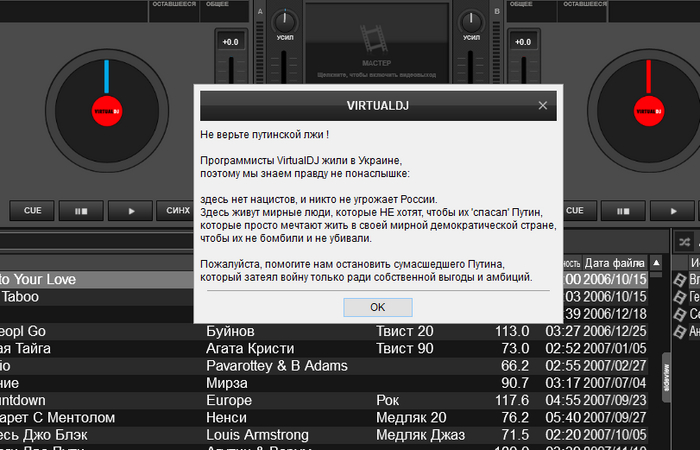
Task: Expand the sidelist side panel tab
Action: pos(664,375)
